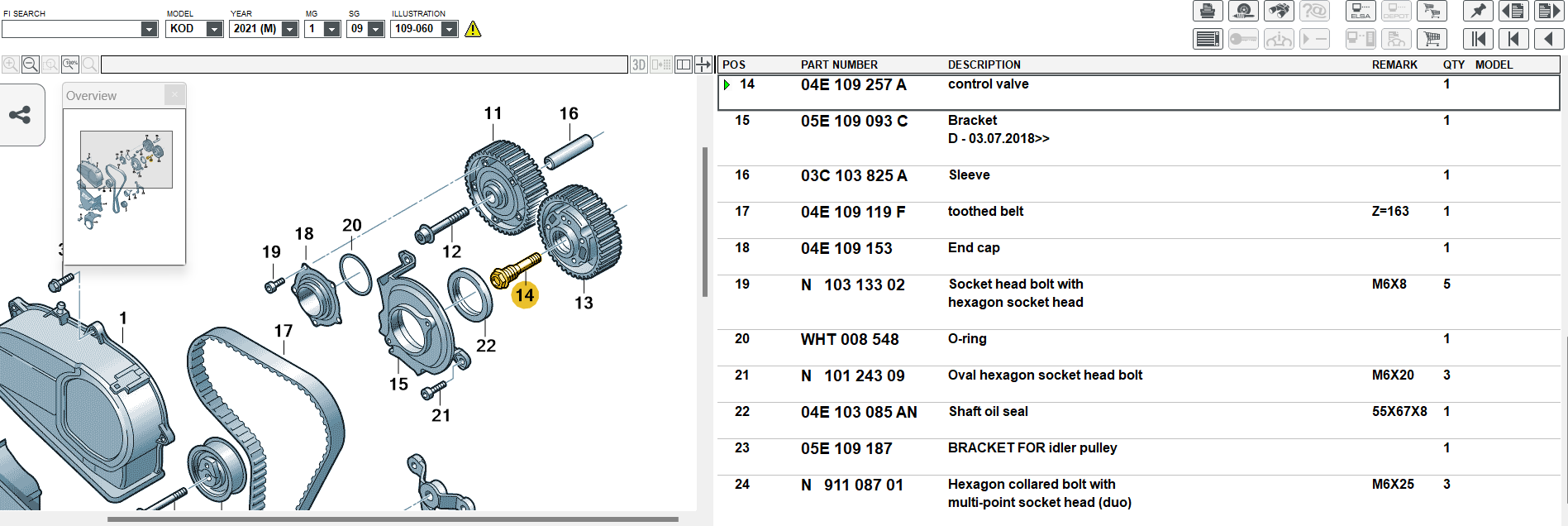Click callout number 16 on diagram

pos(569,113)
